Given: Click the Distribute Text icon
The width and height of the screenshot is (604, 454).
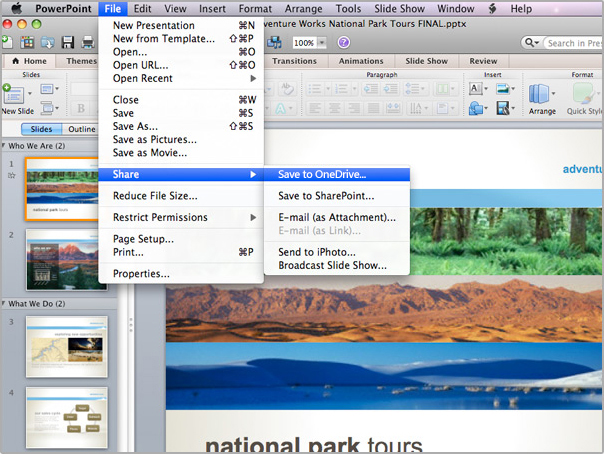Looking at the screenshot, I should coord(393,109).
